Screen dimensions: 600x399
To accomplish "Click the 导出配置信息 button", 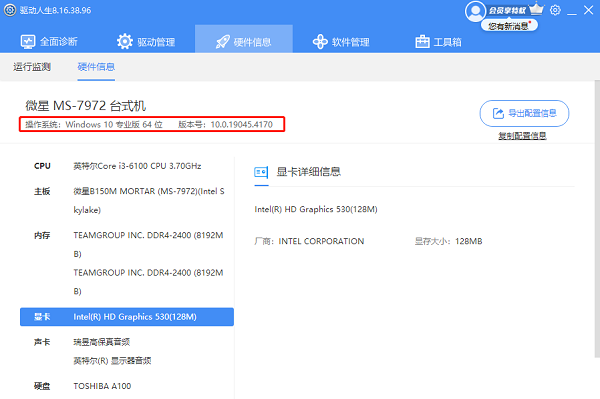I will 524,113.
